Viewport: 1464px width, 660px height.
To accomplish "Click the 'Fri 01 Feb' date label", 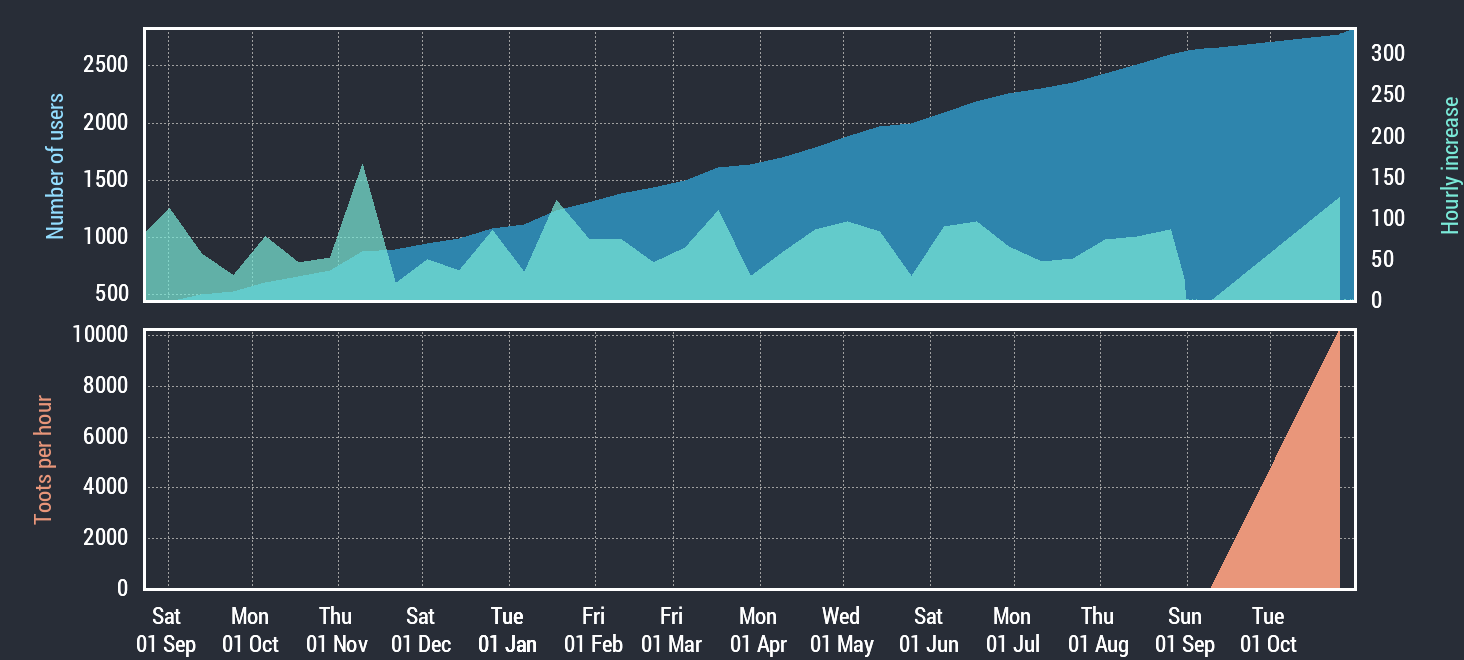I will tap(593, 630).
